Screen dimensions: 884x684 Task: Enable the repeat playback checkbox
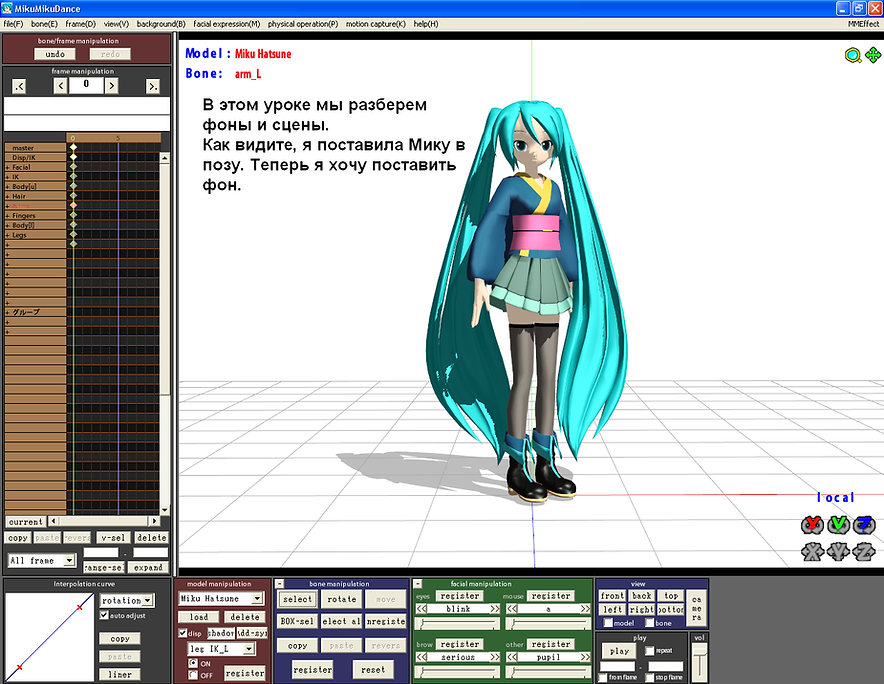tap(650, 650)
